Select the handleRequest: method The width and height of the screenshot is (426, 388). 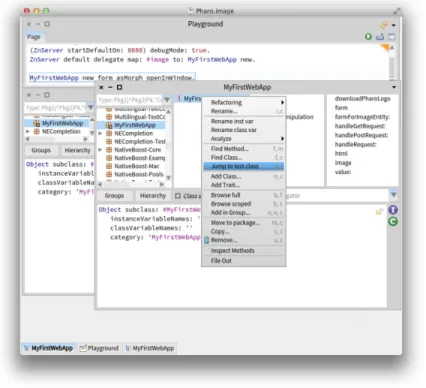pyautogui.click(x=355, y=144)
